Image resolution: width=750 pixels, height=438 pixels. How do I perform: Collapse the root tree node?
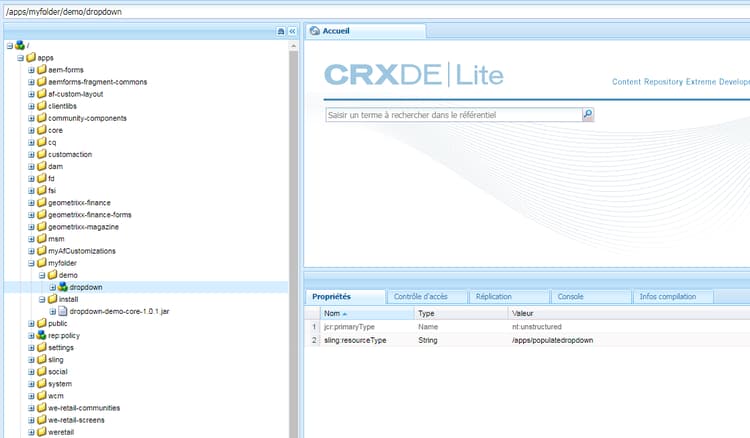coord(10,46)
